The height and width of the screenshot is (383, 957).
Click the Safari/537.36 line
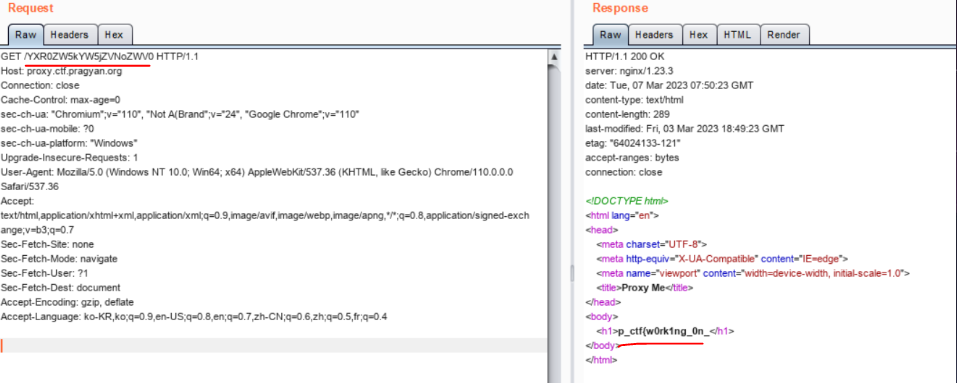(x=29, y=187)
